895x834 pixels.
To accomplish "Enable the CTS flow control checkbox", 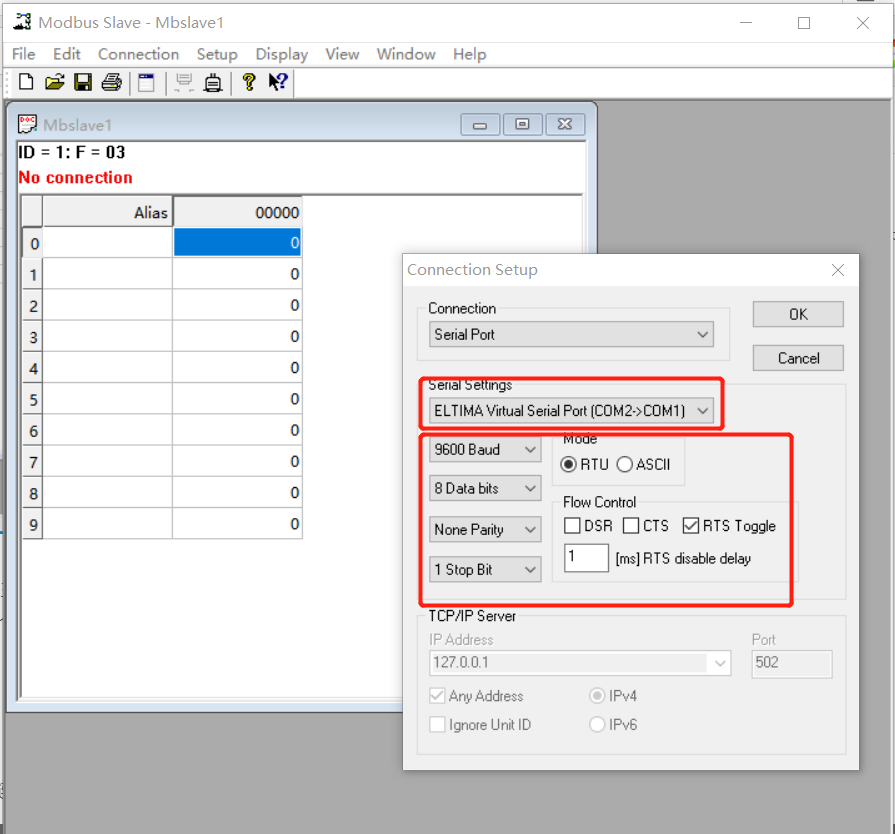I will point(646,526).
